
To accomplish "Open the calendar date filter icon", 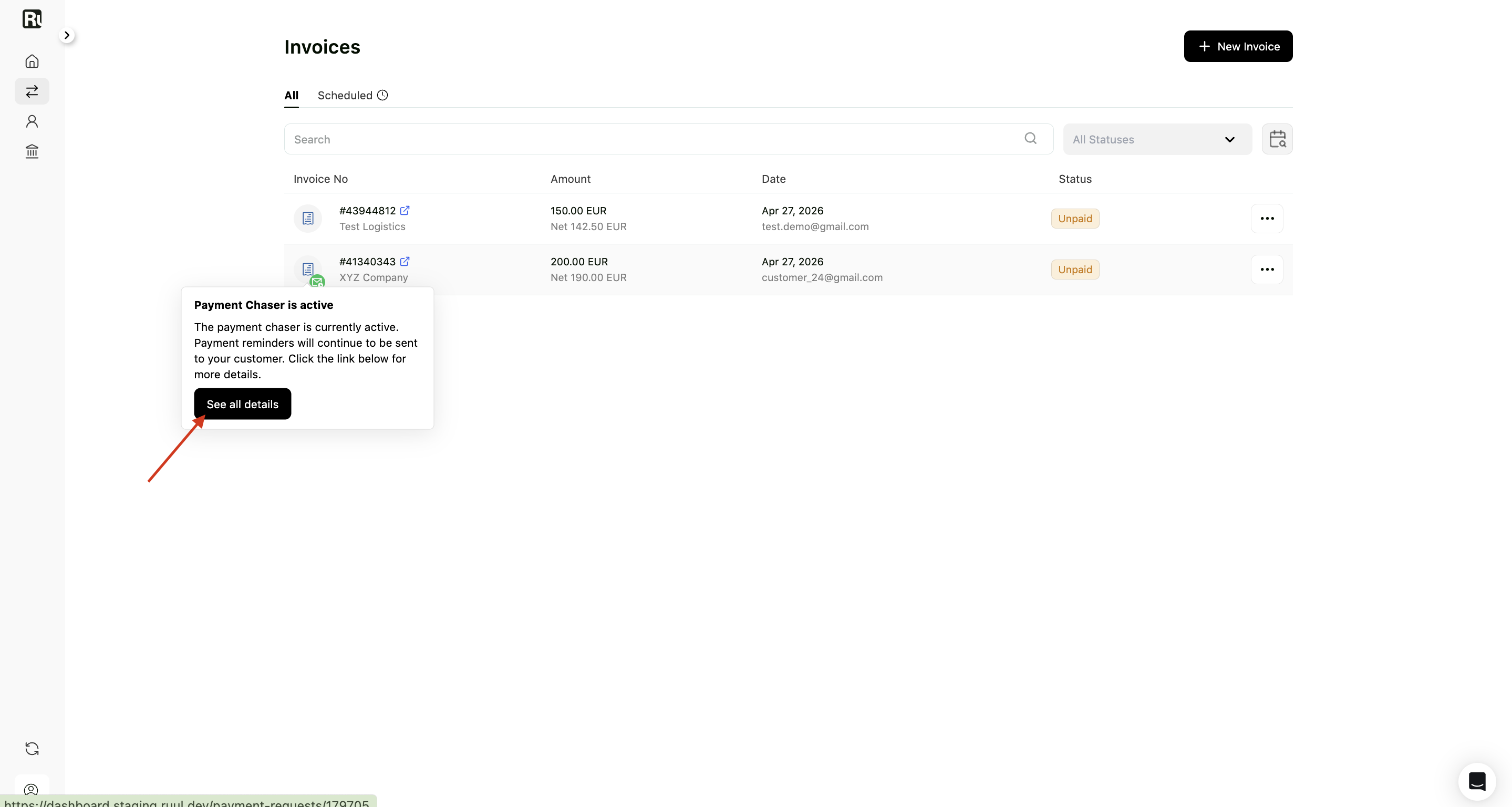I will click(x=1277, y=139).
